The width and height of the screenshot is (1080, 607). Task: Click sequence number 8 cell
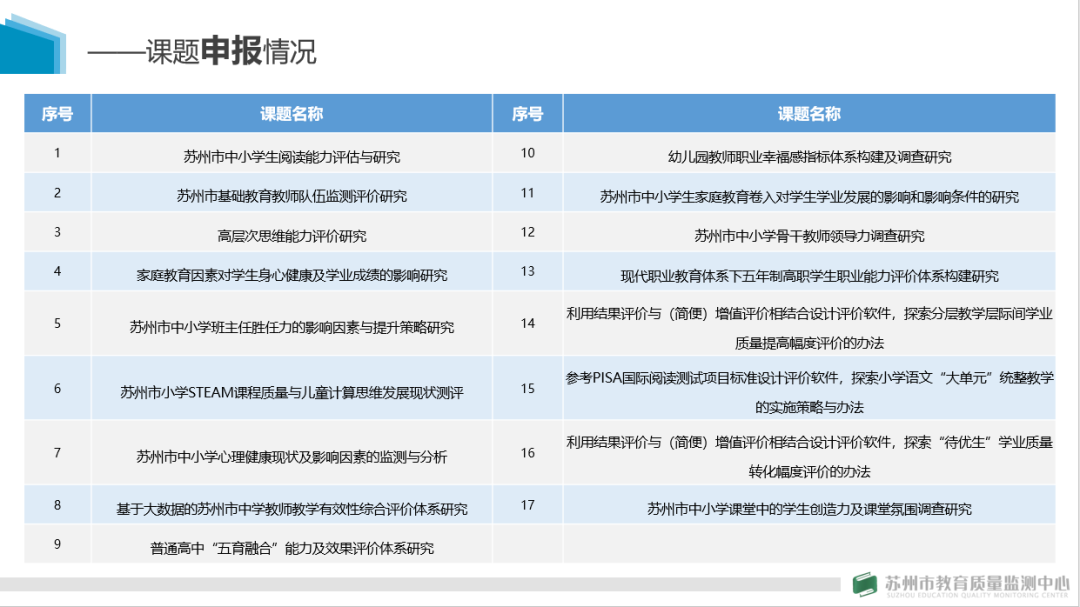[57, 505]
